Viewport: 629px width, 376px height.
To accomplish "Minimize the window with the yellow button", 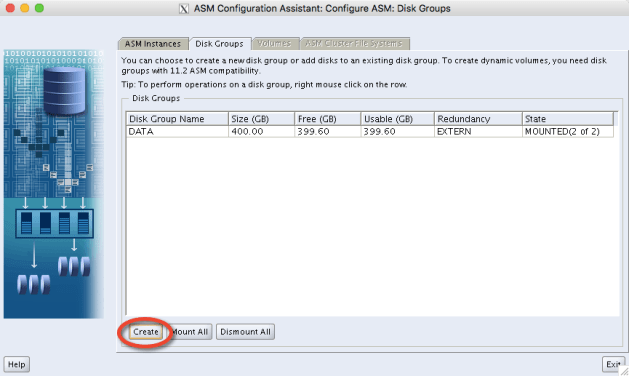I will point(25,8).
